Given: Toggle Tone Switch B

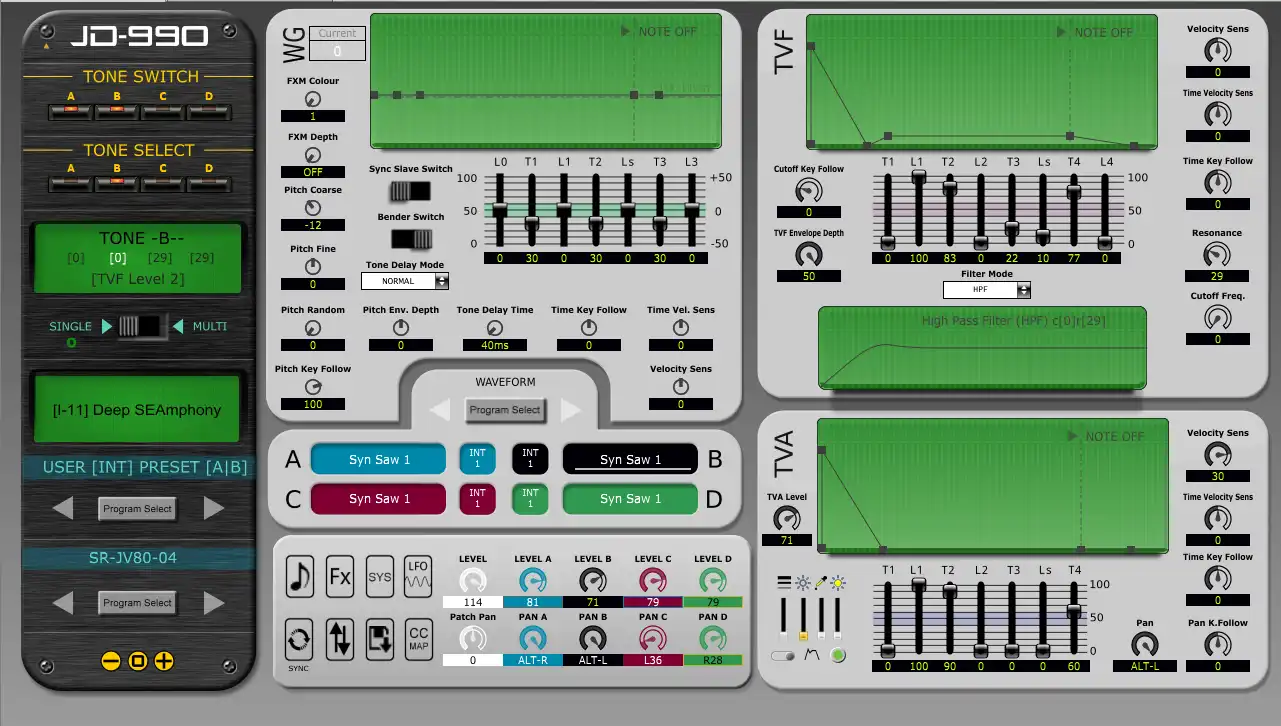Looking at the screenshot, I should (117, 110).
